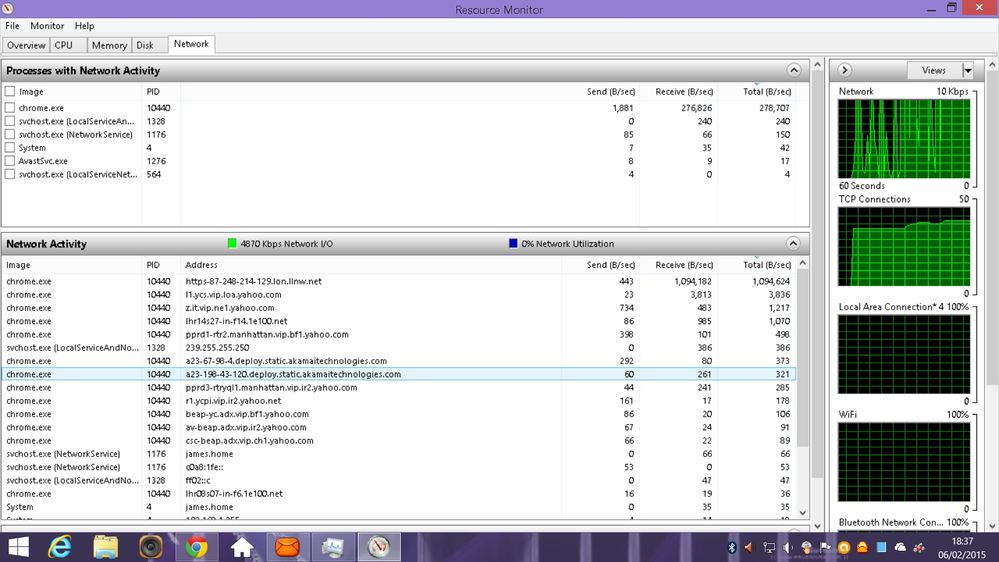Open the taskbar clock showing 18:37
Viewport: 999px width, 562px height.
(x=963, y=547)
